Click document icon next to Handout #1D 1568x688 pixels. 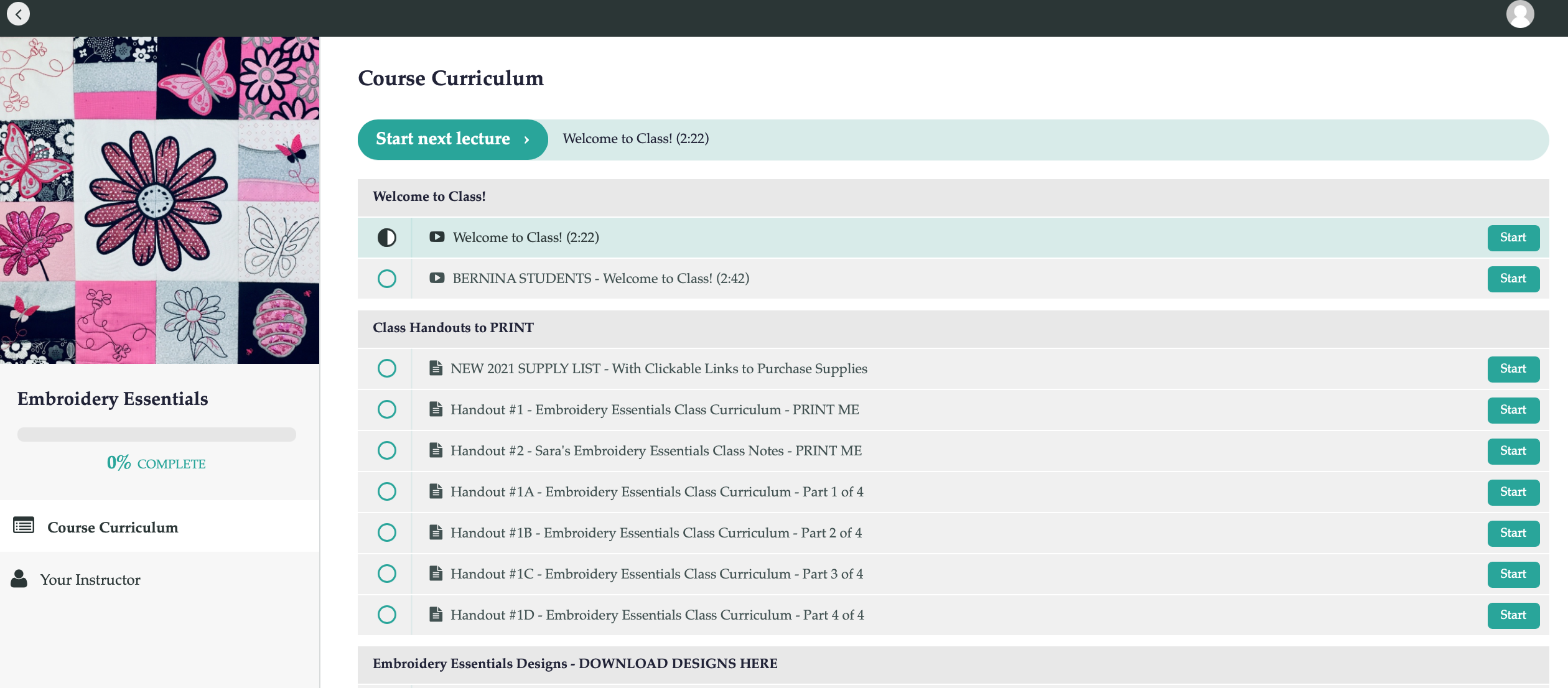(436, 615)
